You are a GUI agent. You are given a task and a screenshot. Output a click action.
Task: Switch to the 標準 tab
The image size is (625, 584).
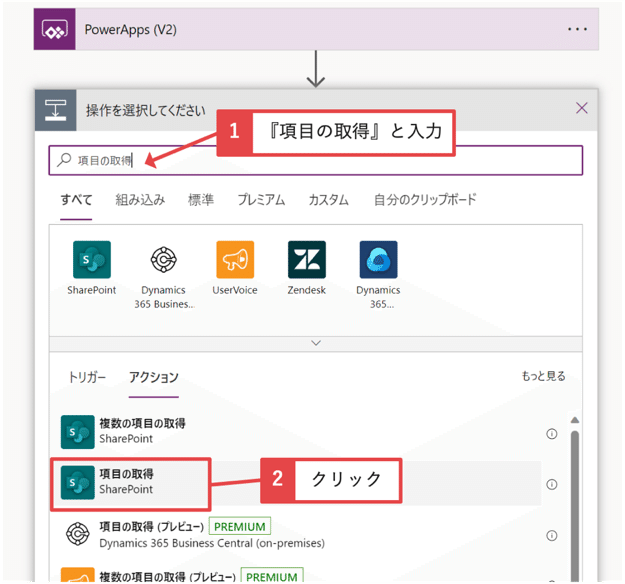click(x=201, y=199)
